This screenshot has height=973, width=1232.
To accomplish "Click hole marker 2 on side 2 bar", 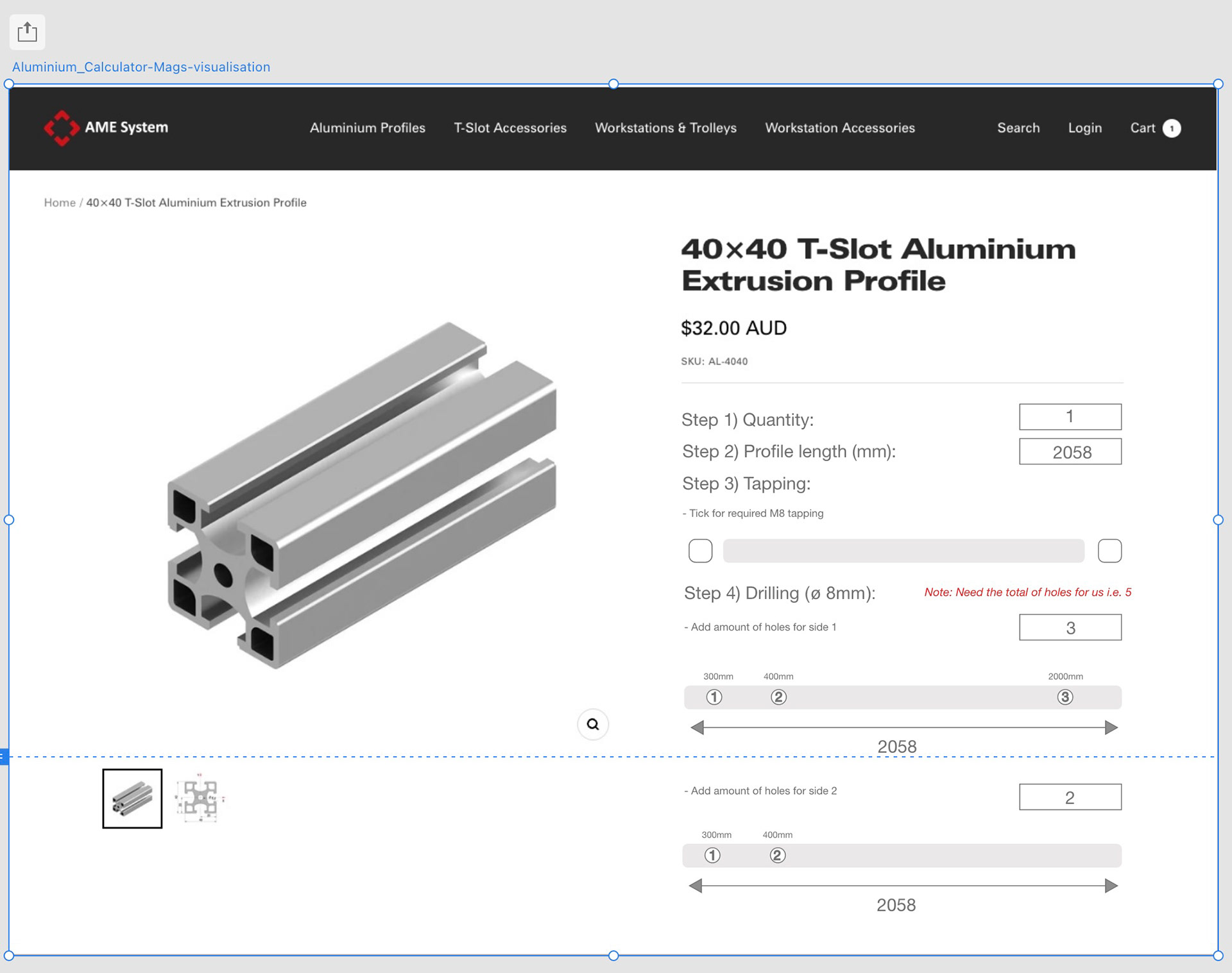I will click(x=777, y=856).
